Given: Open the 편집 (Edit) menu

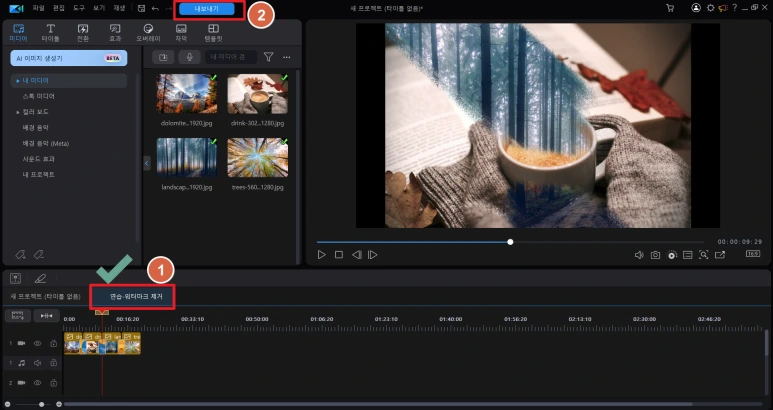Looking at the screenshot, I should pos(59,8).
